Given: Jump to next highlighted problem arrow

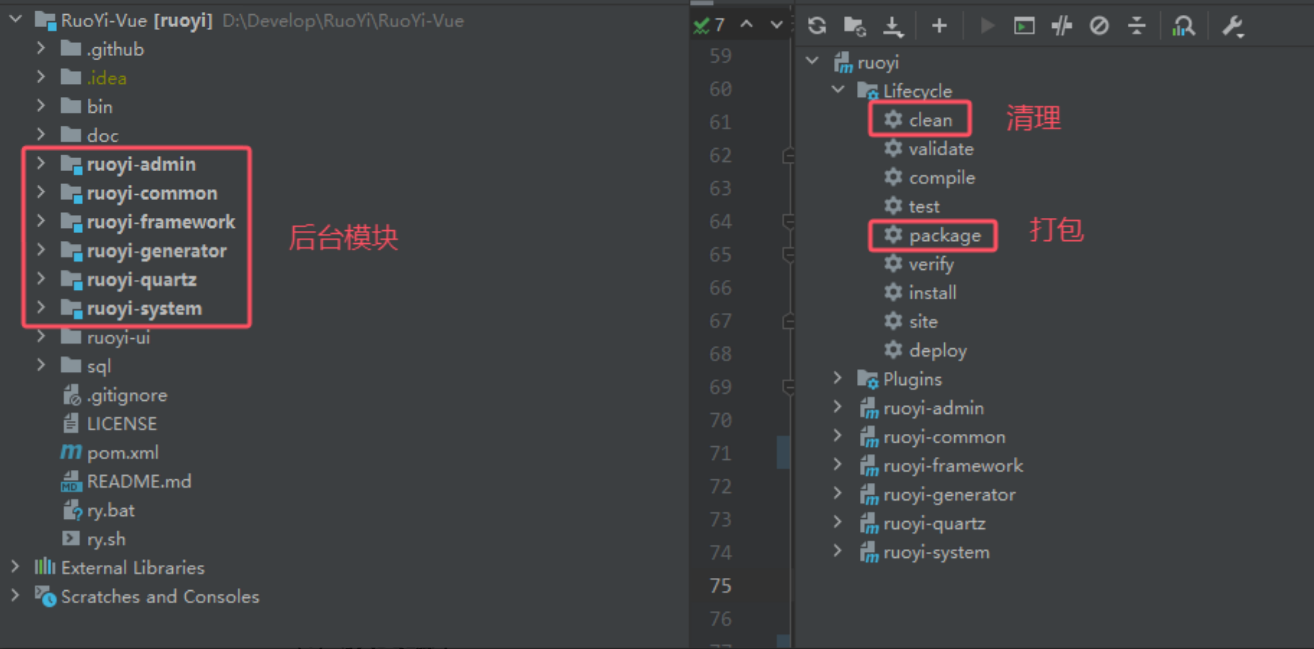Looking at the screenshot, I should [776, 25].
